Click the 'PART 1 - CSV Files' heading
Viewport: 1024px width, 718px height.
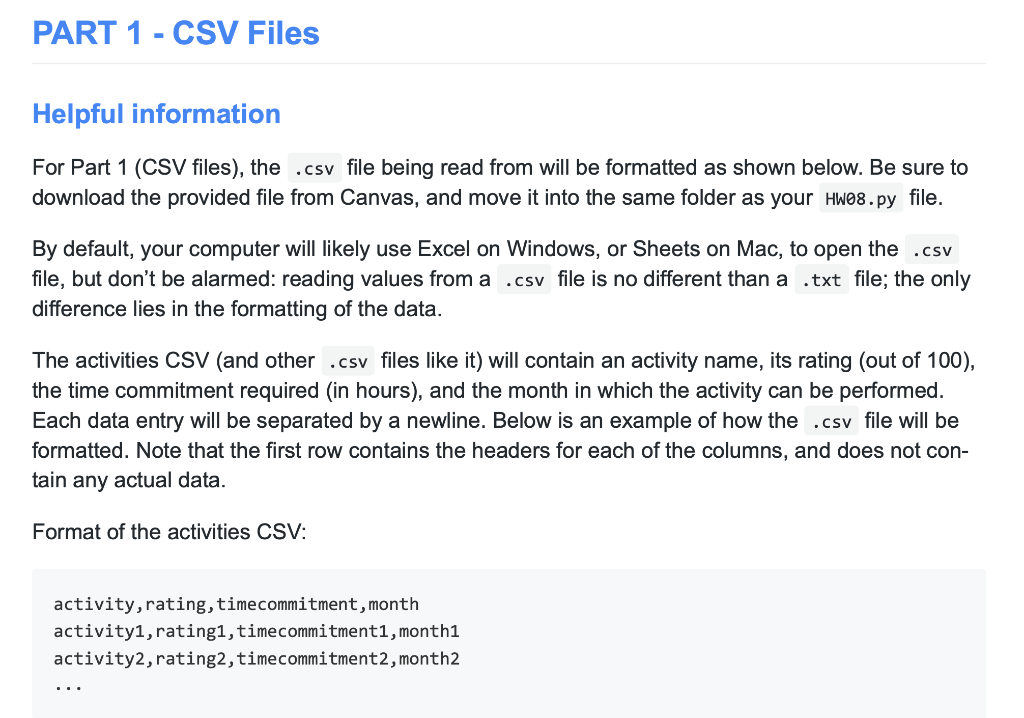pos(176,33)
